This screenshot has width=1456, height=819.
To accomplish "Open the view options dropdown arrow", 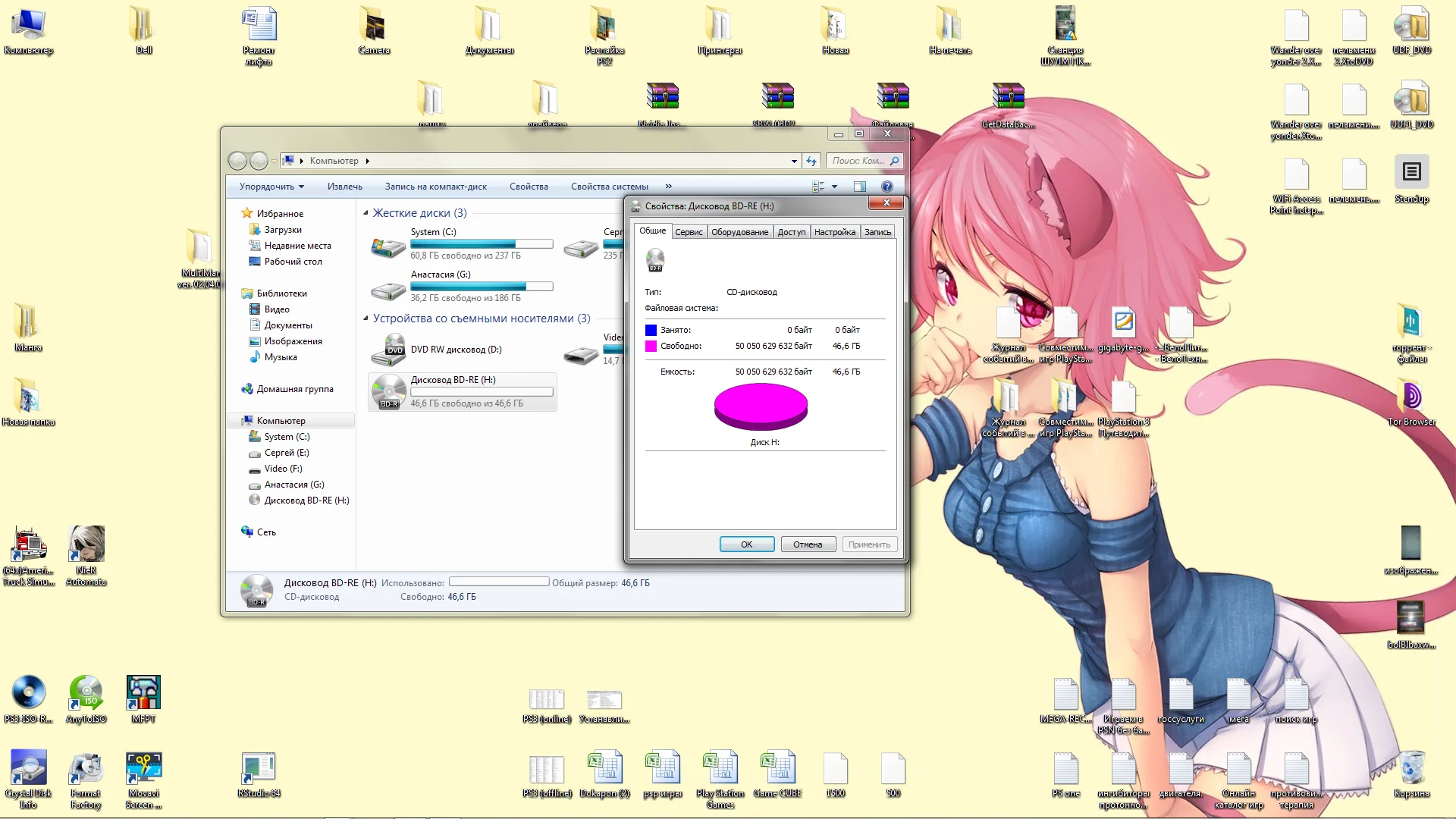I will pos(834,187).
